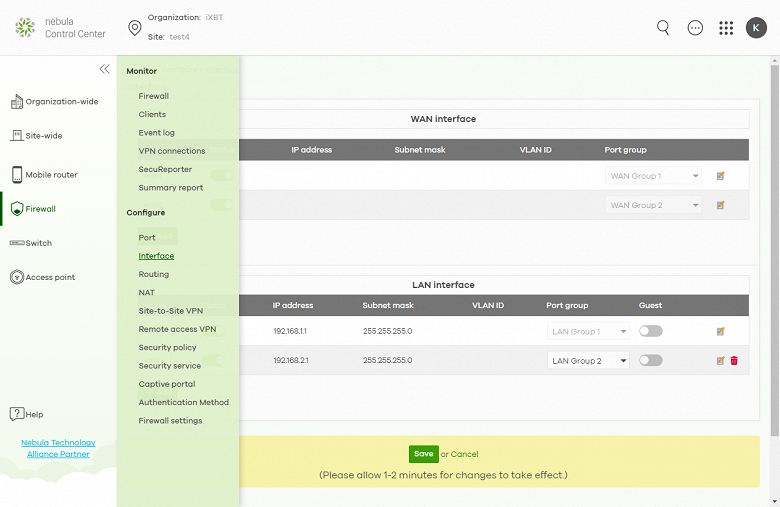Open the LAN Group 2 port group dropdown
Viewport: 780px width, 507px height.
588,361
